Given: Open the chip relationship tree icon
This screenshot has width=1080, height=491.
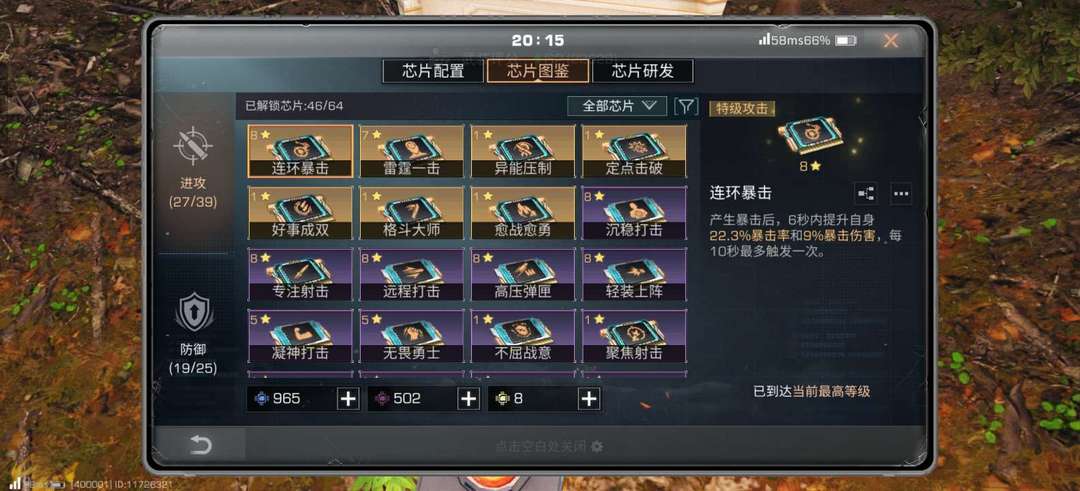Looking at the screenshot, I should [x=865, y=194].
